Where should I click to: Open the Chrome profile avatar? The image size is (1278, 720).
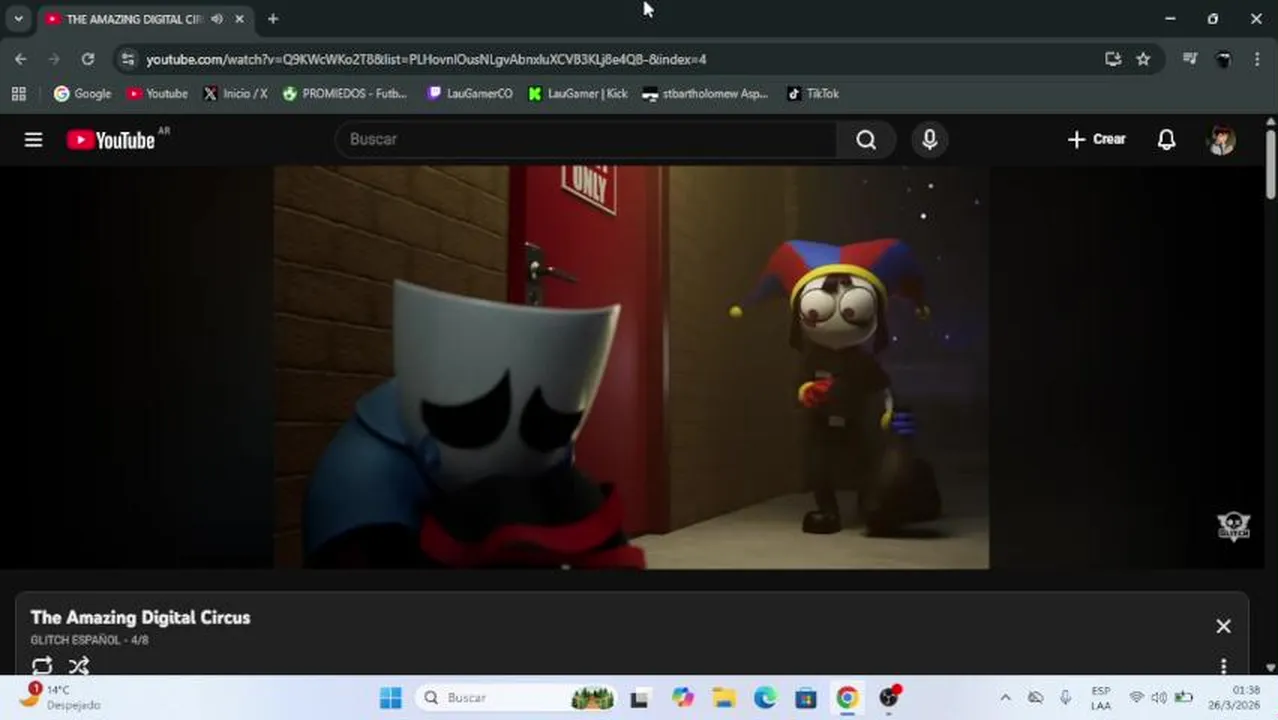pyautogui.click(x=1223, y=59)
